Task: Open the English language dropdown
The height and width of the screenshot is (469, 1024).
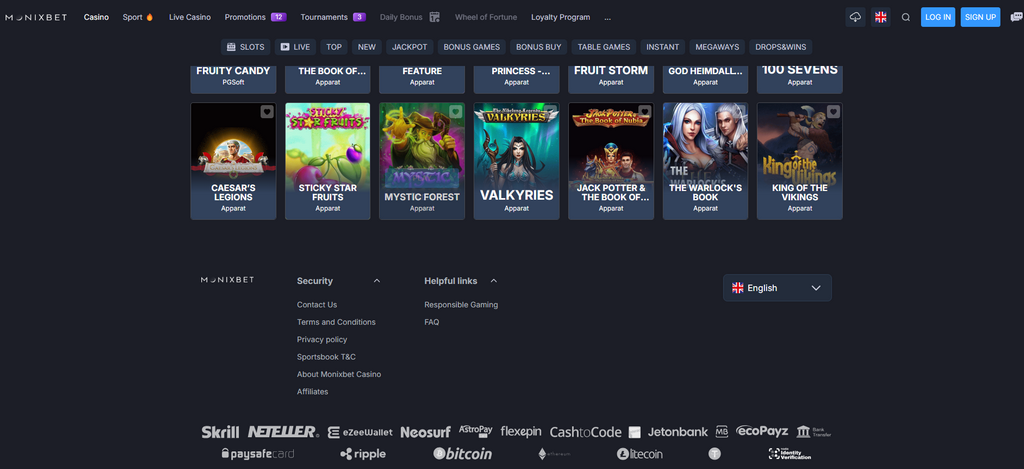Action: click(777, 288)
